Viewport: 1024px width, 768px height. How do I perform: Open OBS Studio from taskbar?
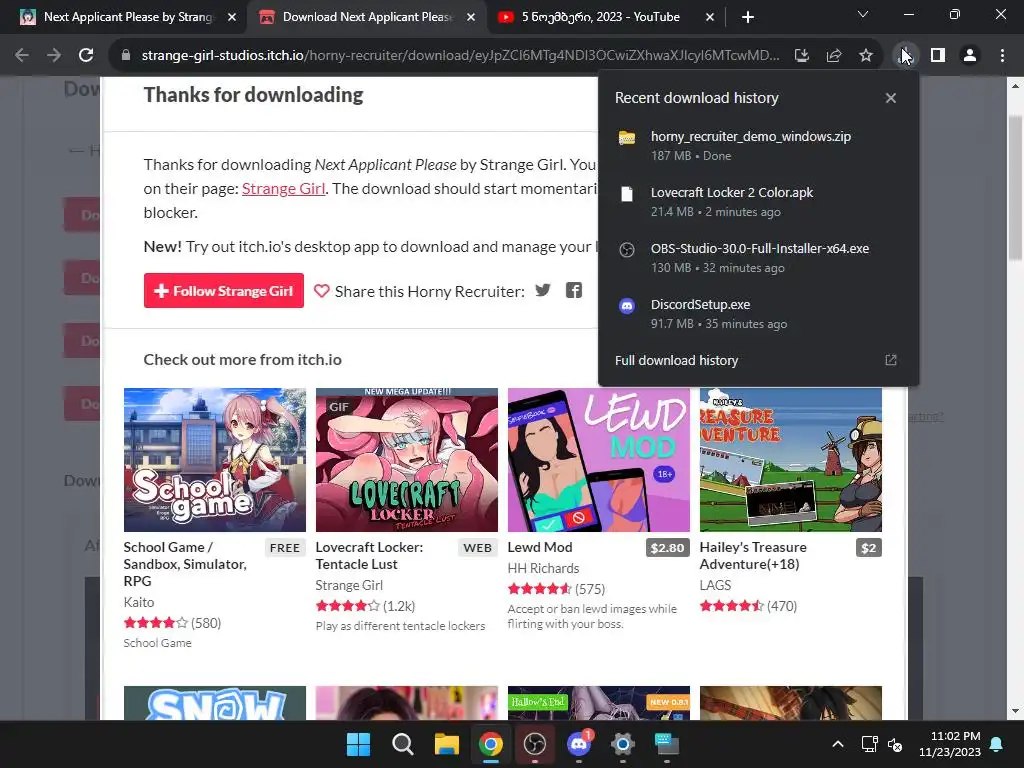[535, 744]
